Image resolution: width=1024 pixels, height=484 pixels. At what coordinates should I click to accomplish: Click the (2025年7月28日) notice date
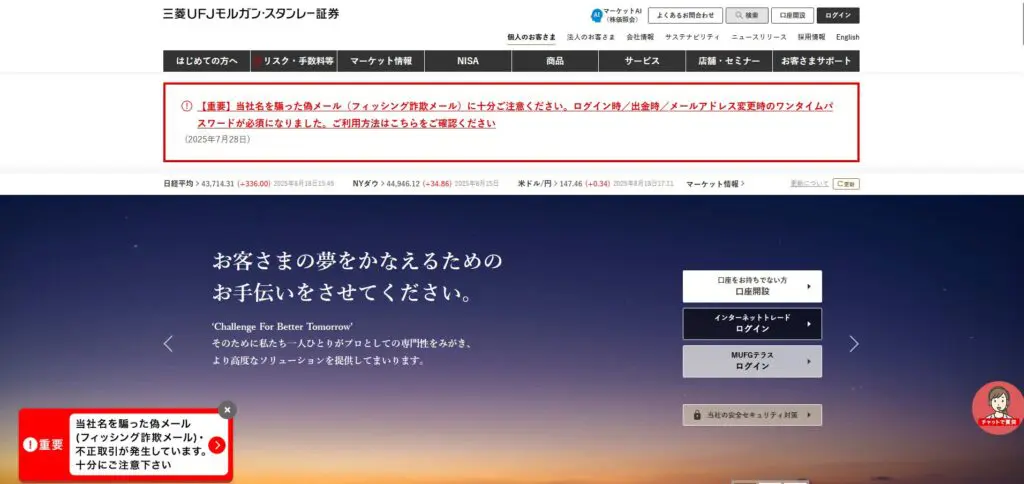[217, 139]
